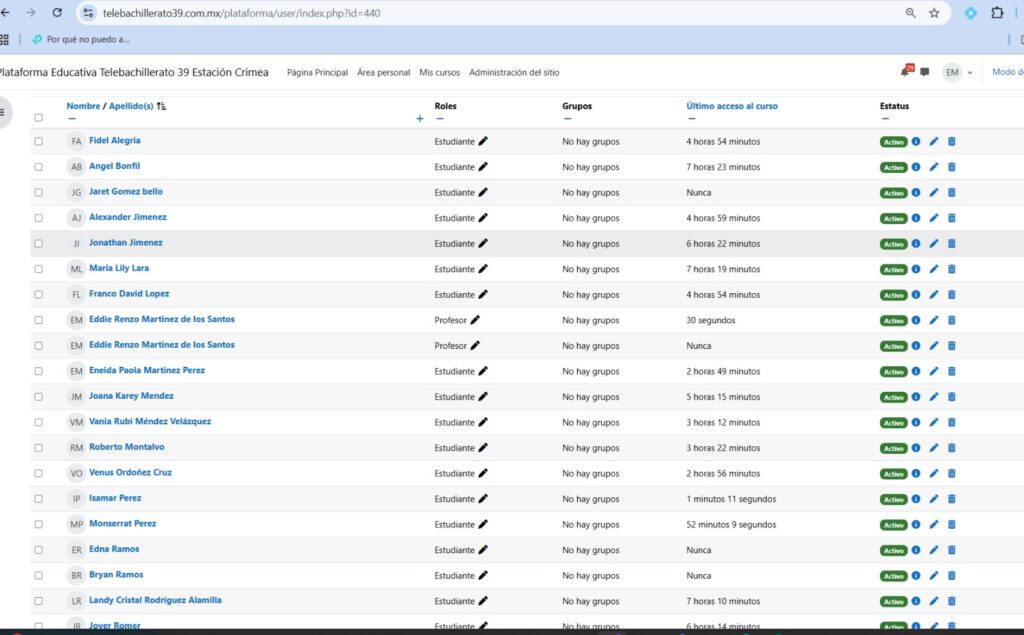Go to Mis cursos in the navigation

tap(439, 73)
